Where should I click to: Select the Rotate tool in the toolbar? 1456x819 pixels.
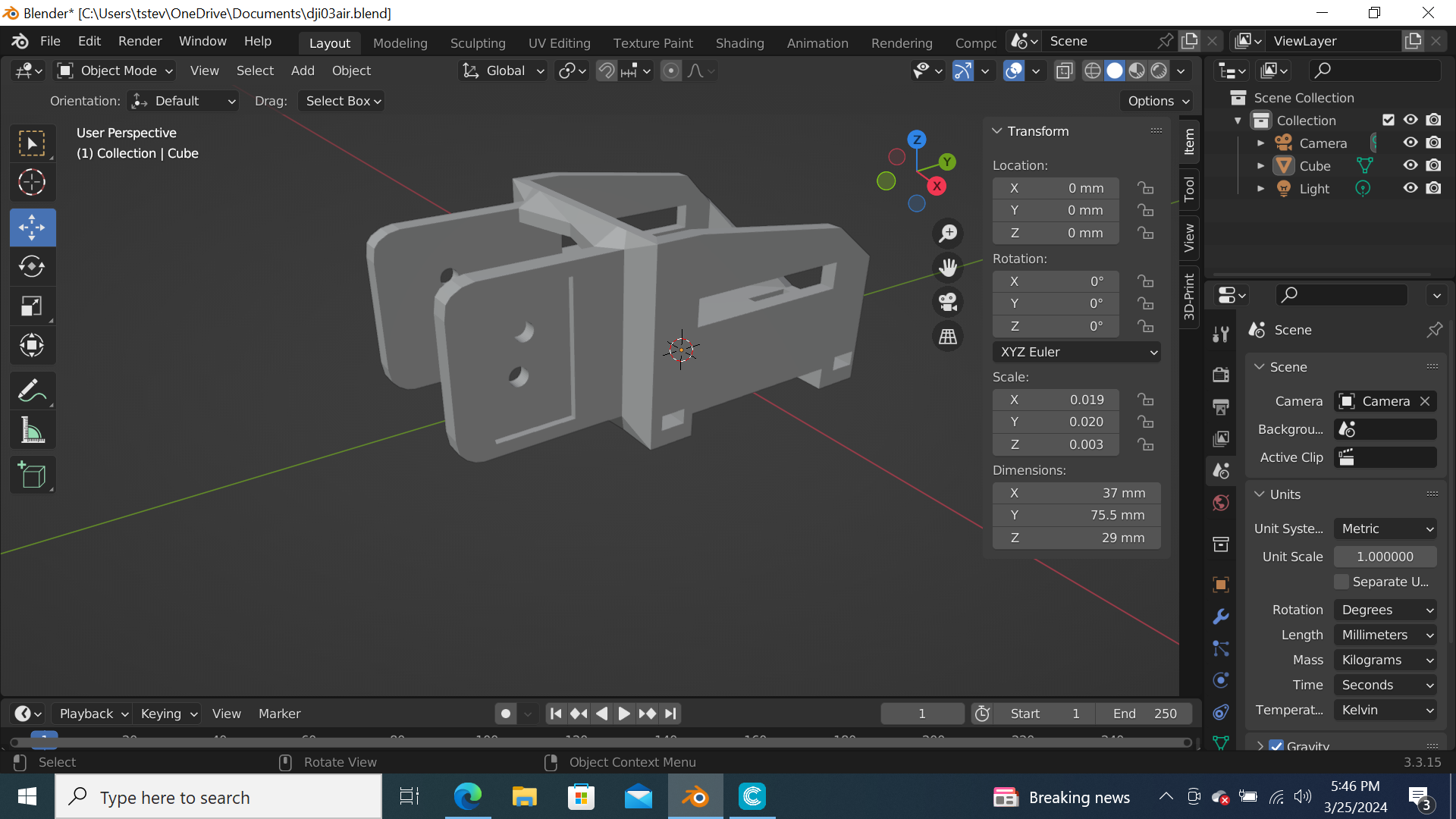pyautogui.click(x=32, y=266)
